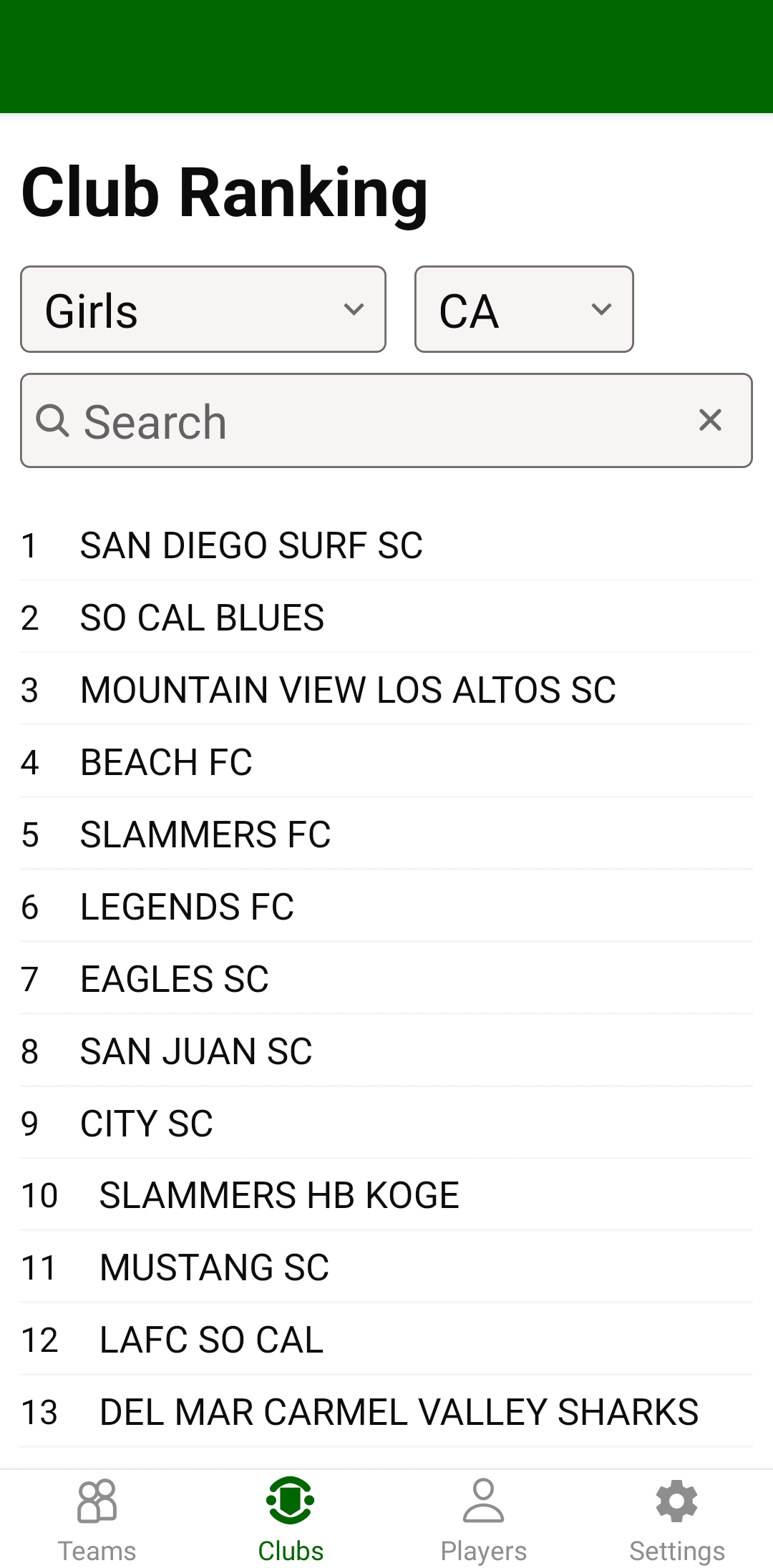Open Mountain View Los Altos SC
The width and height of the screenshot is (773, 1568).
tap(348, 690)
